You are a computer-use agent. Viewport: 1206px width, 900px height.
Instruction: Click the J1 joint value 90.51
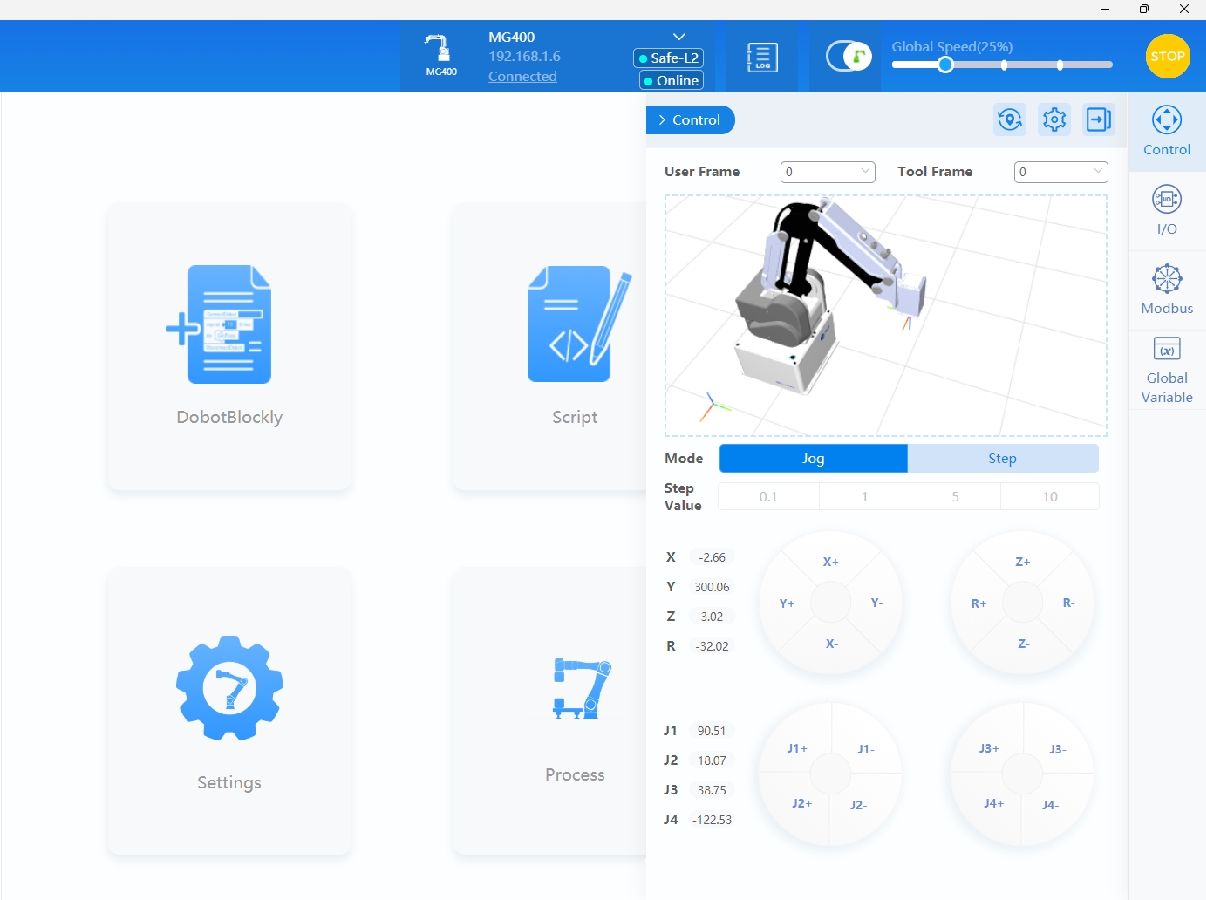tap(712, 730)
